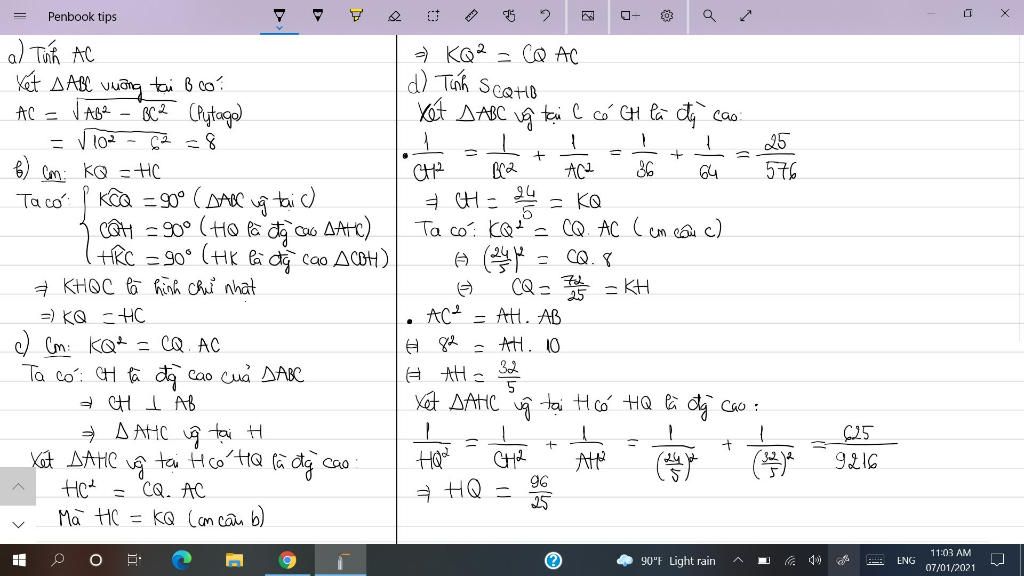The height and width of the screenshot is (576, 1024).
Task: Open Windows Ink Workspace pen icon
Action: [x=843, y=560]
